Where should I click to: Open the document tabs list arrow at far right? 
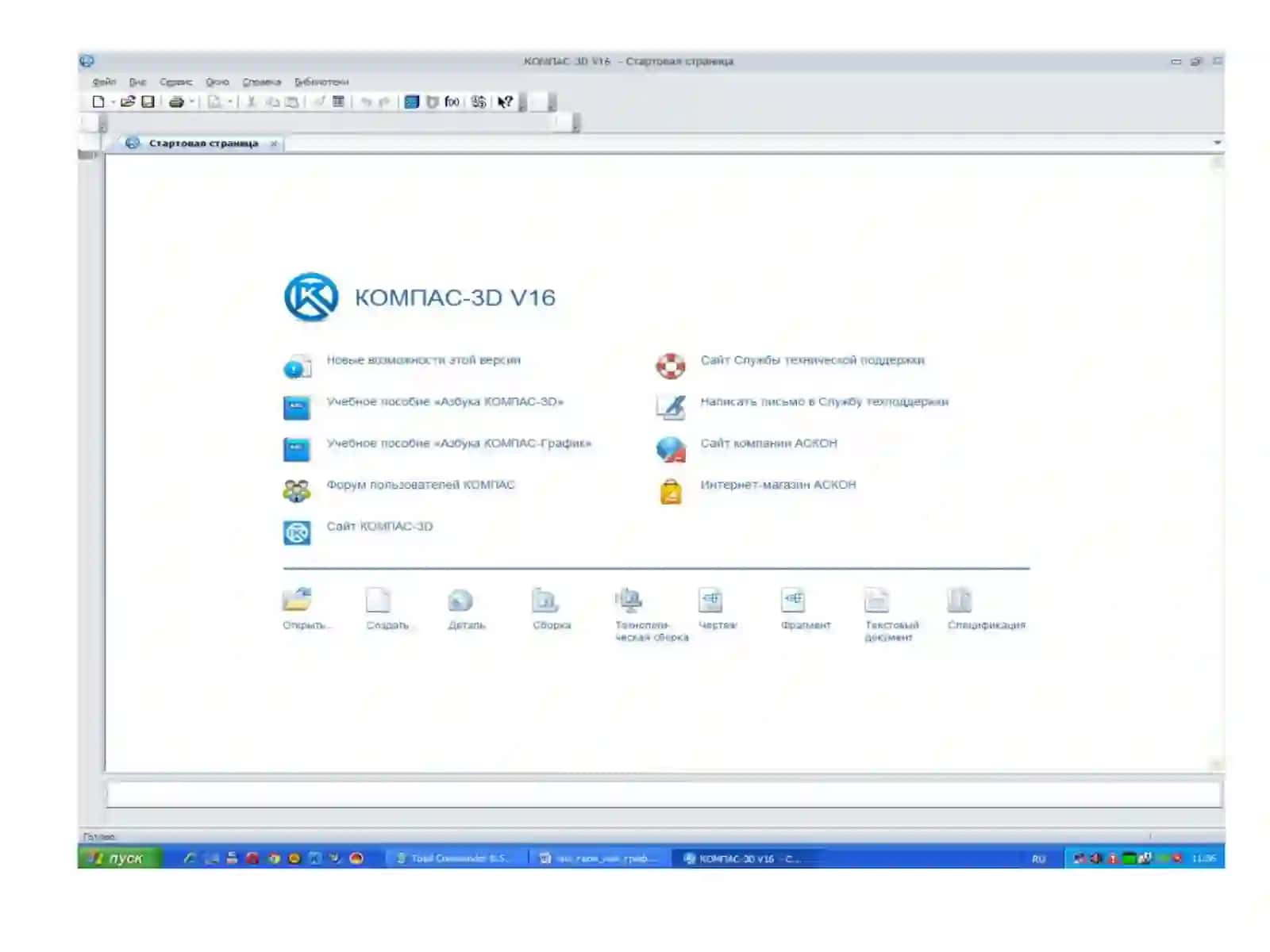(1217, 143)
